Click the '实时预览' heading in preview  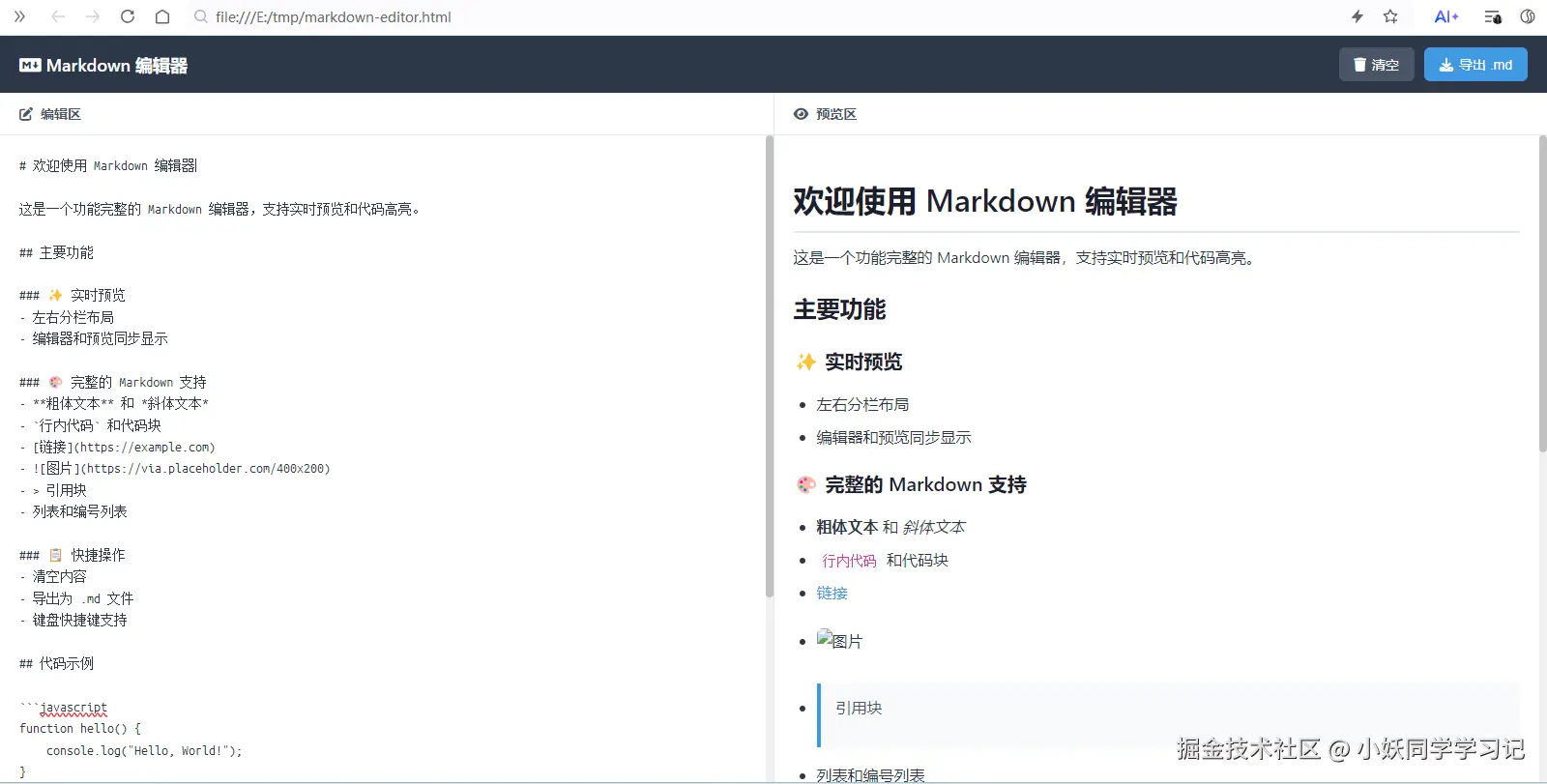coord(863,362)
